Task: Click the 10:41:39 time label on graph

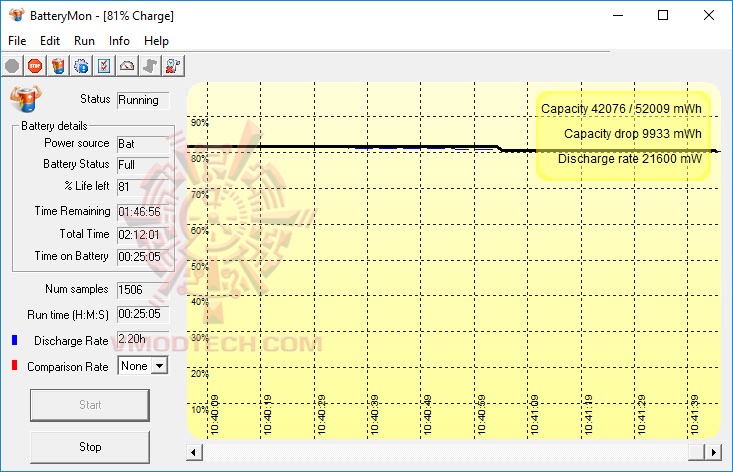Action: 695,415
